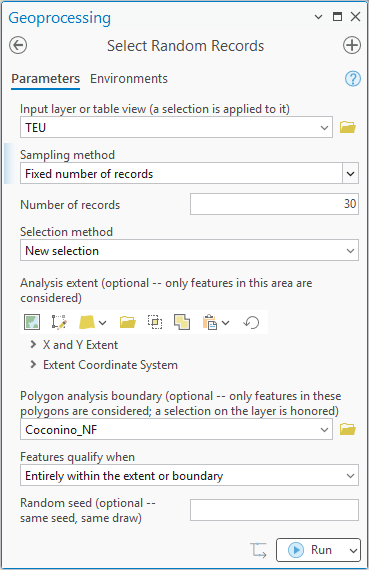This screenshot has height=570, width=369.
Task: Click the clipboard extent icon
Action: (x=210, y=322)
